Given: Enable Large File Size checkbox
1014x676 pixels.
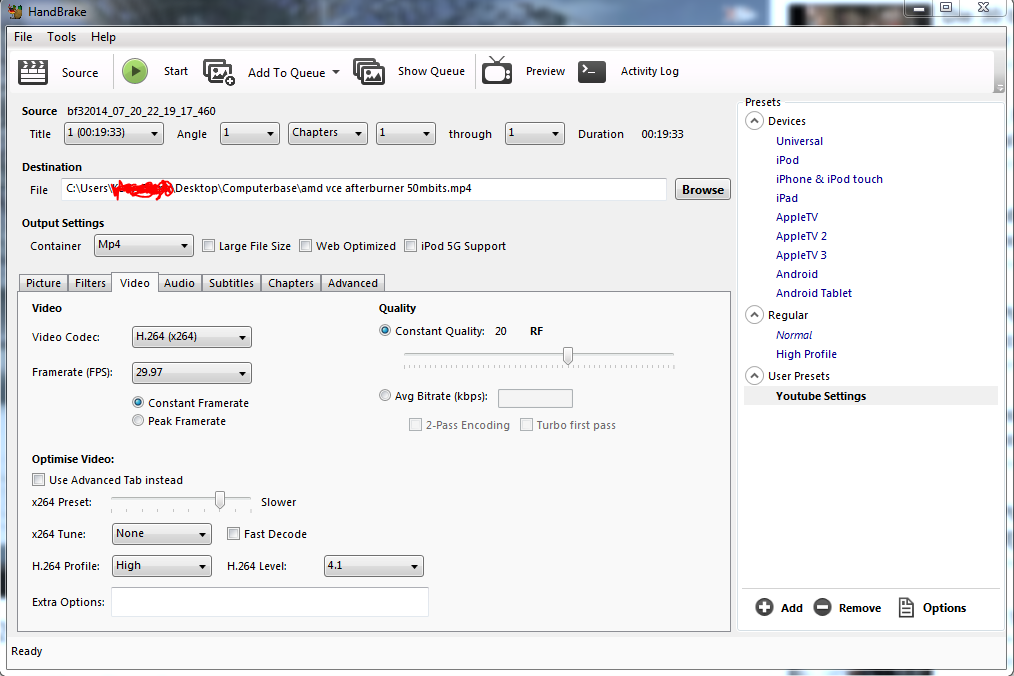Looking at the screenshot, I should [x=208, y=246].
